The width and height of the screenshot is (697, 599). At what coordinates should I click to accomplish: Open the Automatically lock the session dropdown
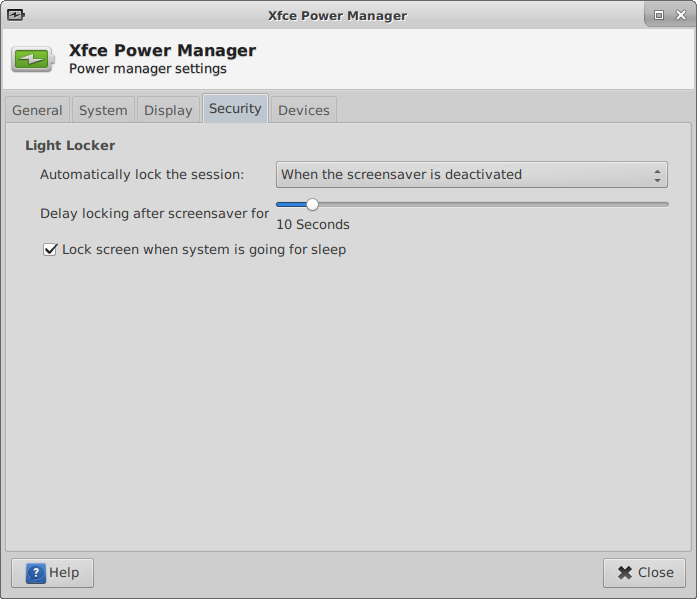pos(470,175)
